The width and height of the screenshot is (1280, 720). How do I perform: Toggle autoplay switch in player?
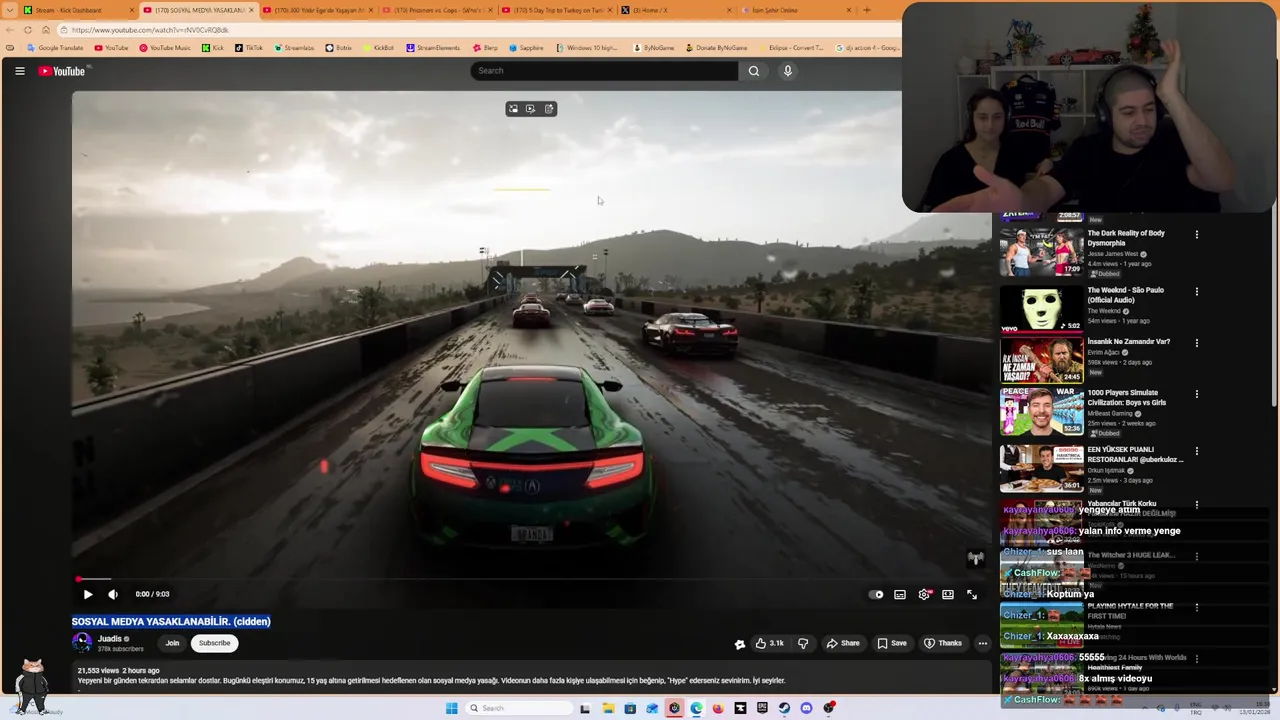(876, 594)
